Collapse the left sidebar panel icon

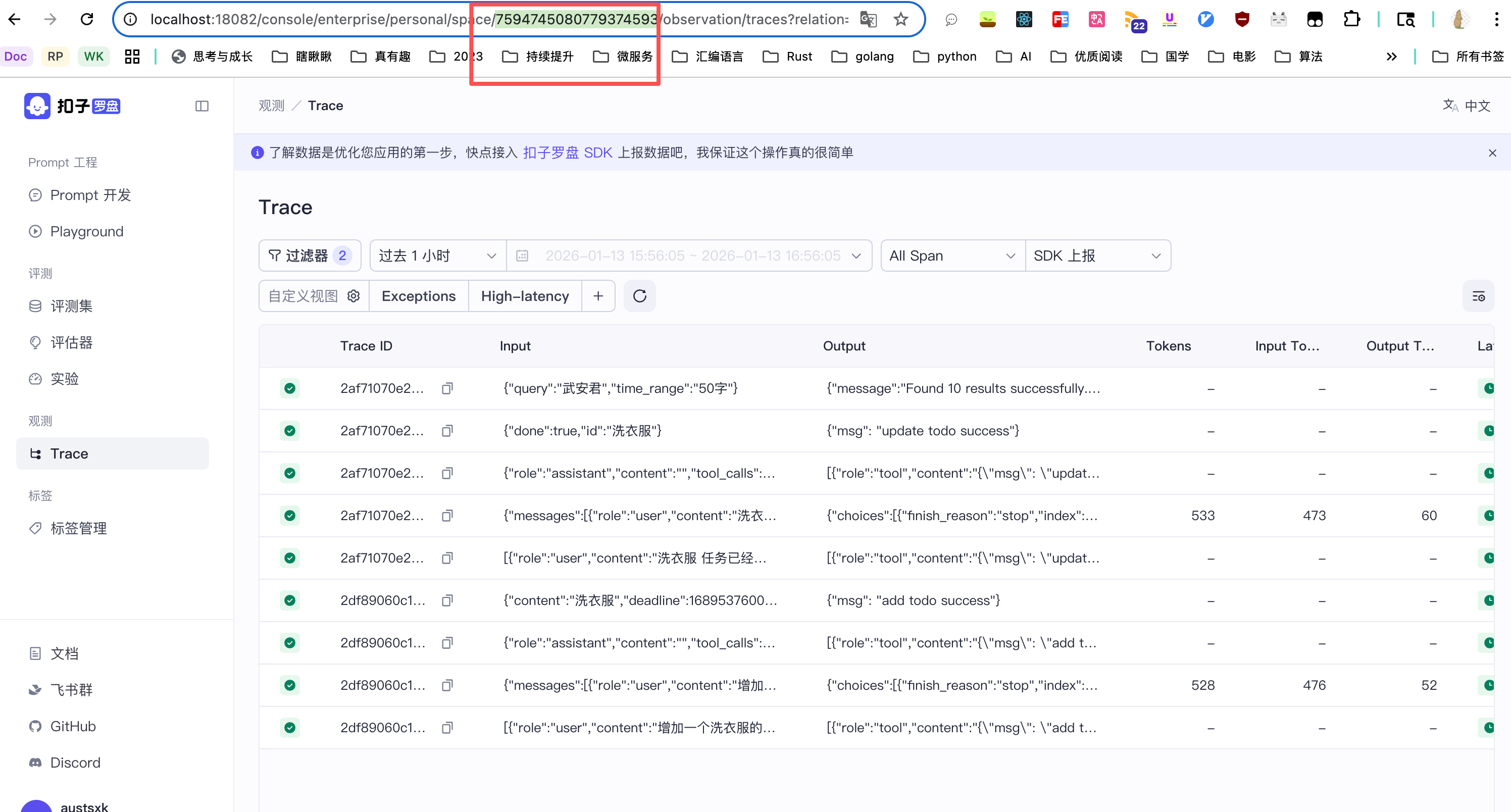202,106
